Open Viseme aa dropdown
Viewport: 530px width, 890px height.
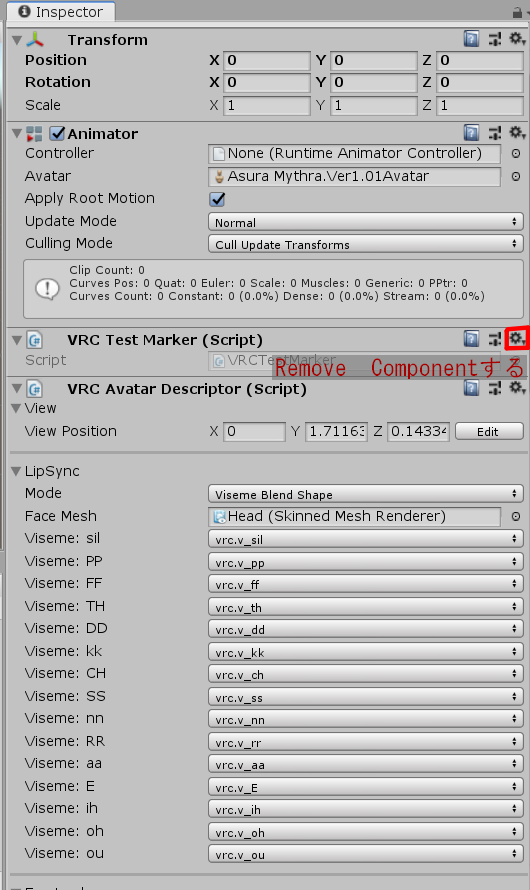(365, 764)
